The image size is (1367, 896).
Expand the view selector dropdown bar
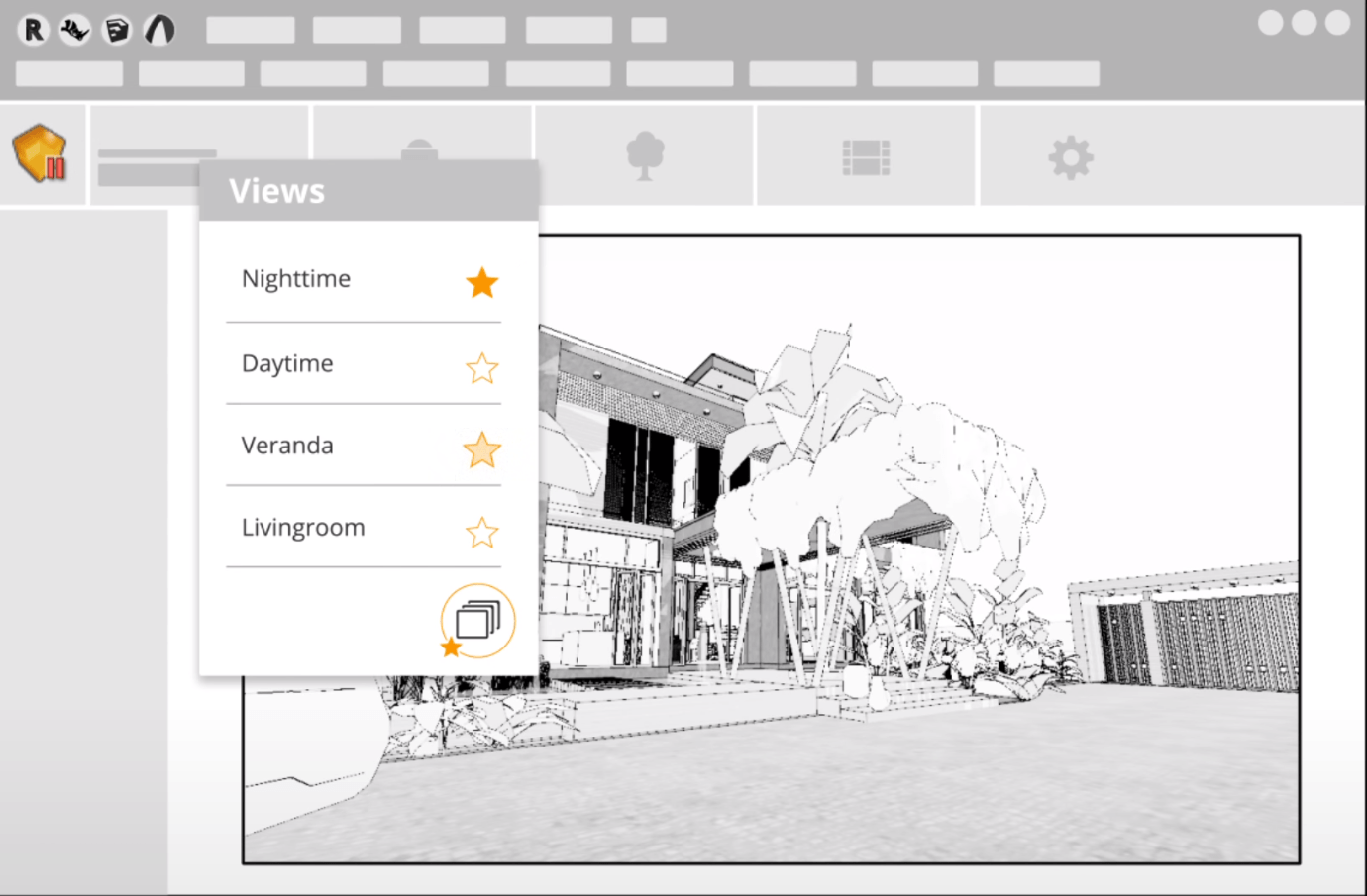point(149,174)
